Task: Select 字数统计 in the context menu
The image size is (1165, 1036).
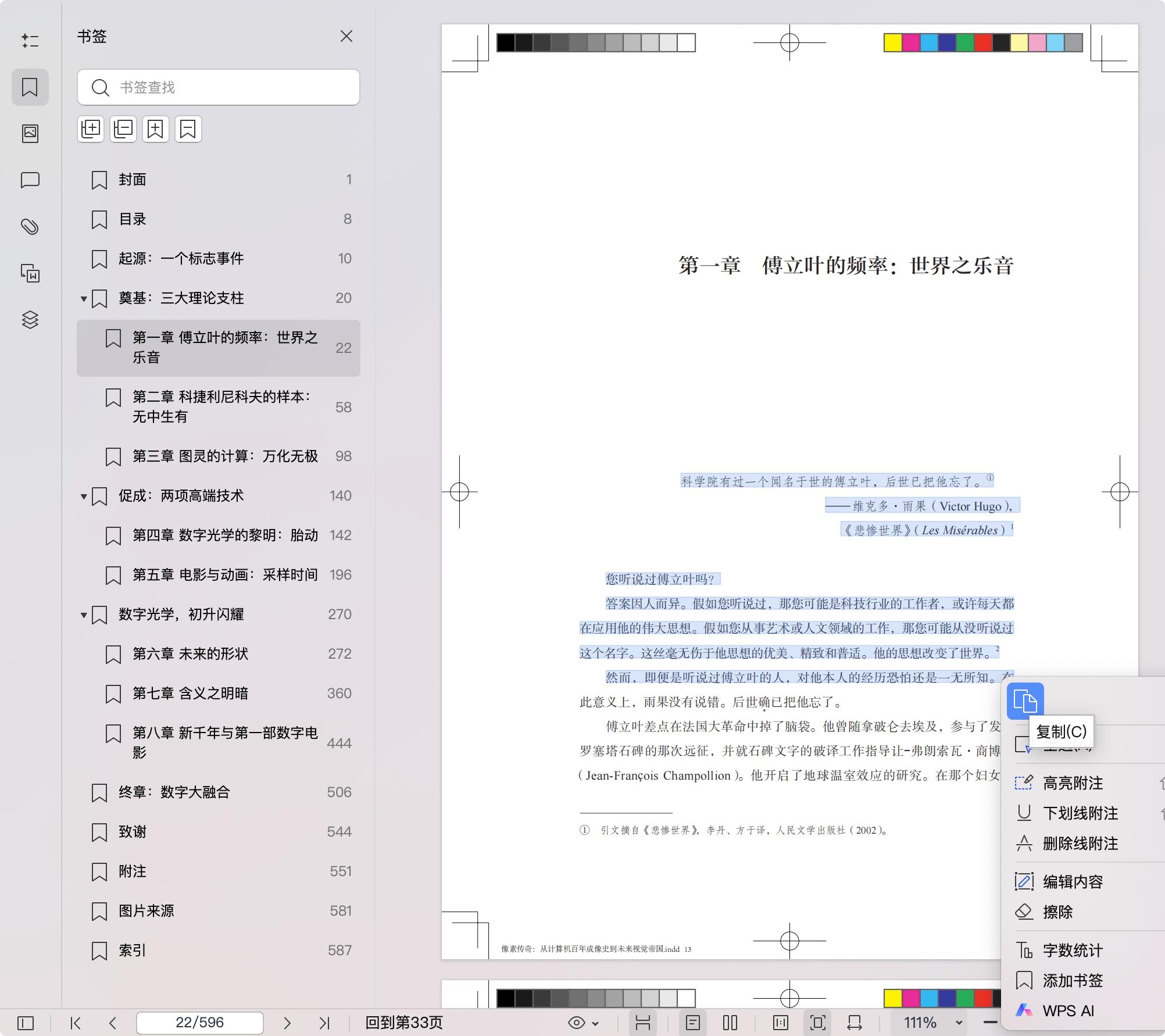Action: point(1071,950)
